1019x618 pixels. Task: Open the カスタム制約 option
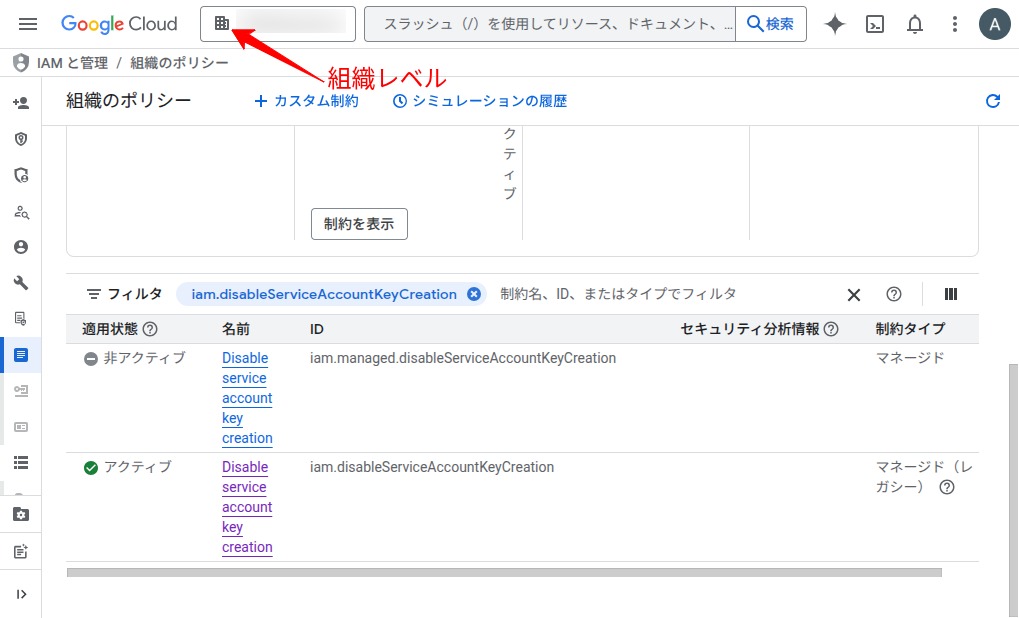click(306, 101)
